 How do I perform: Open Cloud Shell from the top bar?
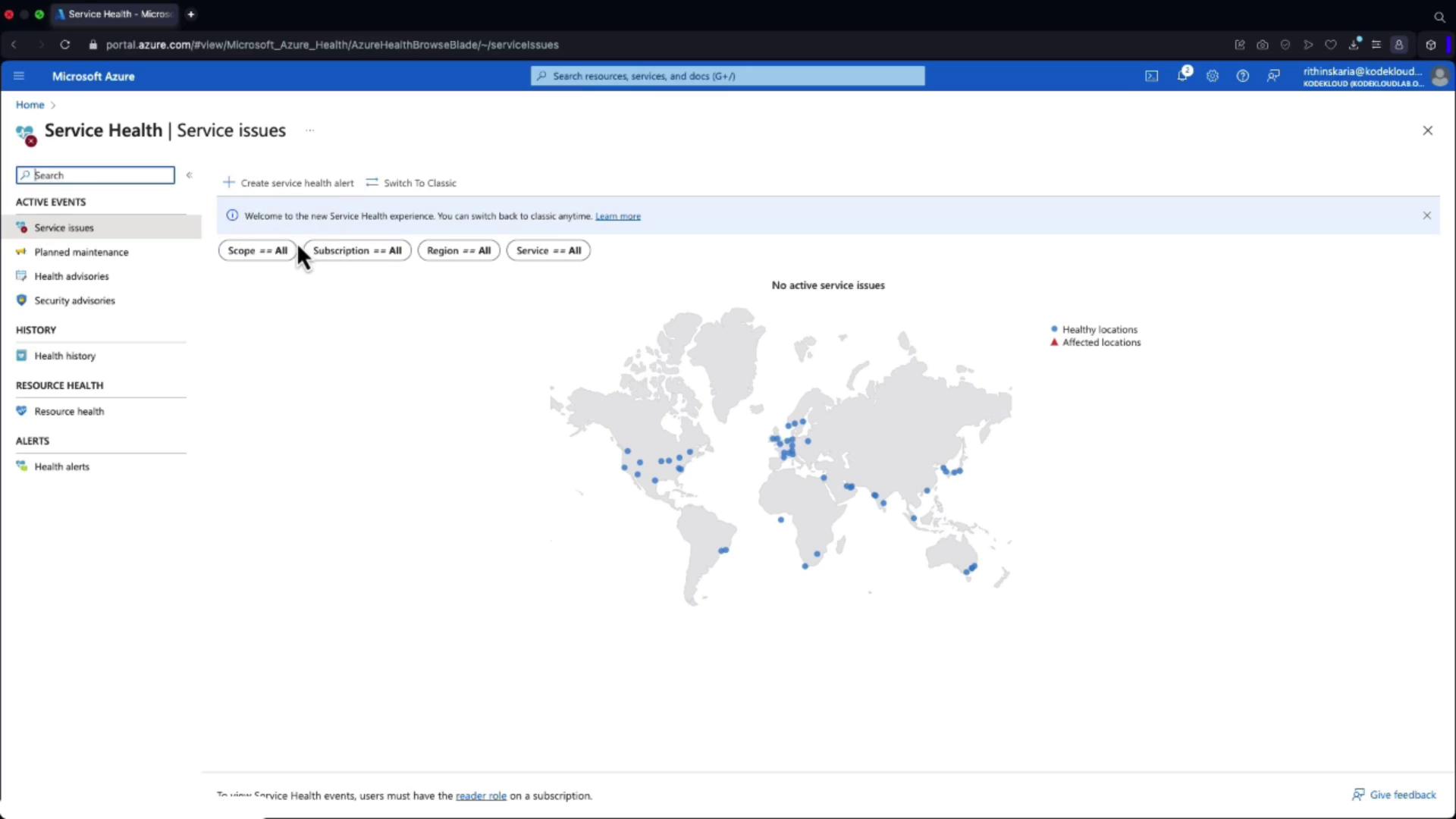(x=1151, y=76)
